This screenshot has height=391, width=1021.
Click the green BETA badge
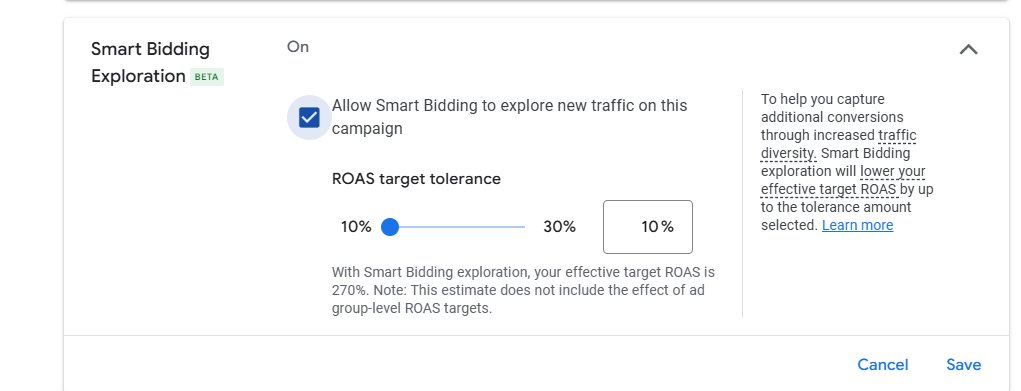point(207,77)
